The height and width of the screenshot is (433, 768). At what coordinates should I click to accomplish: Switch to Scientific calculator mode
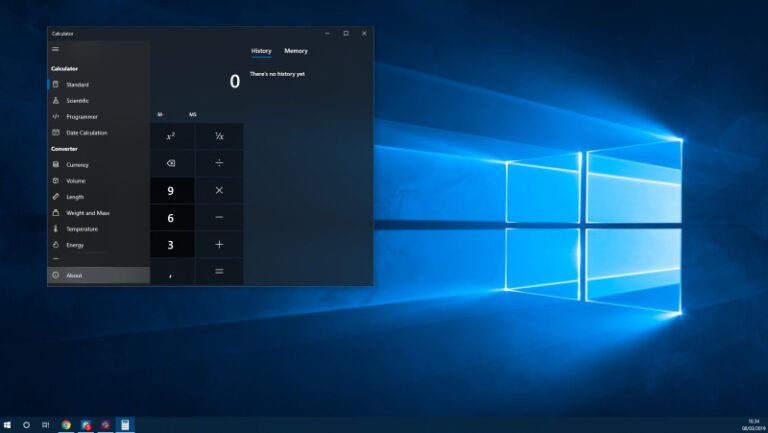(77, 101)
